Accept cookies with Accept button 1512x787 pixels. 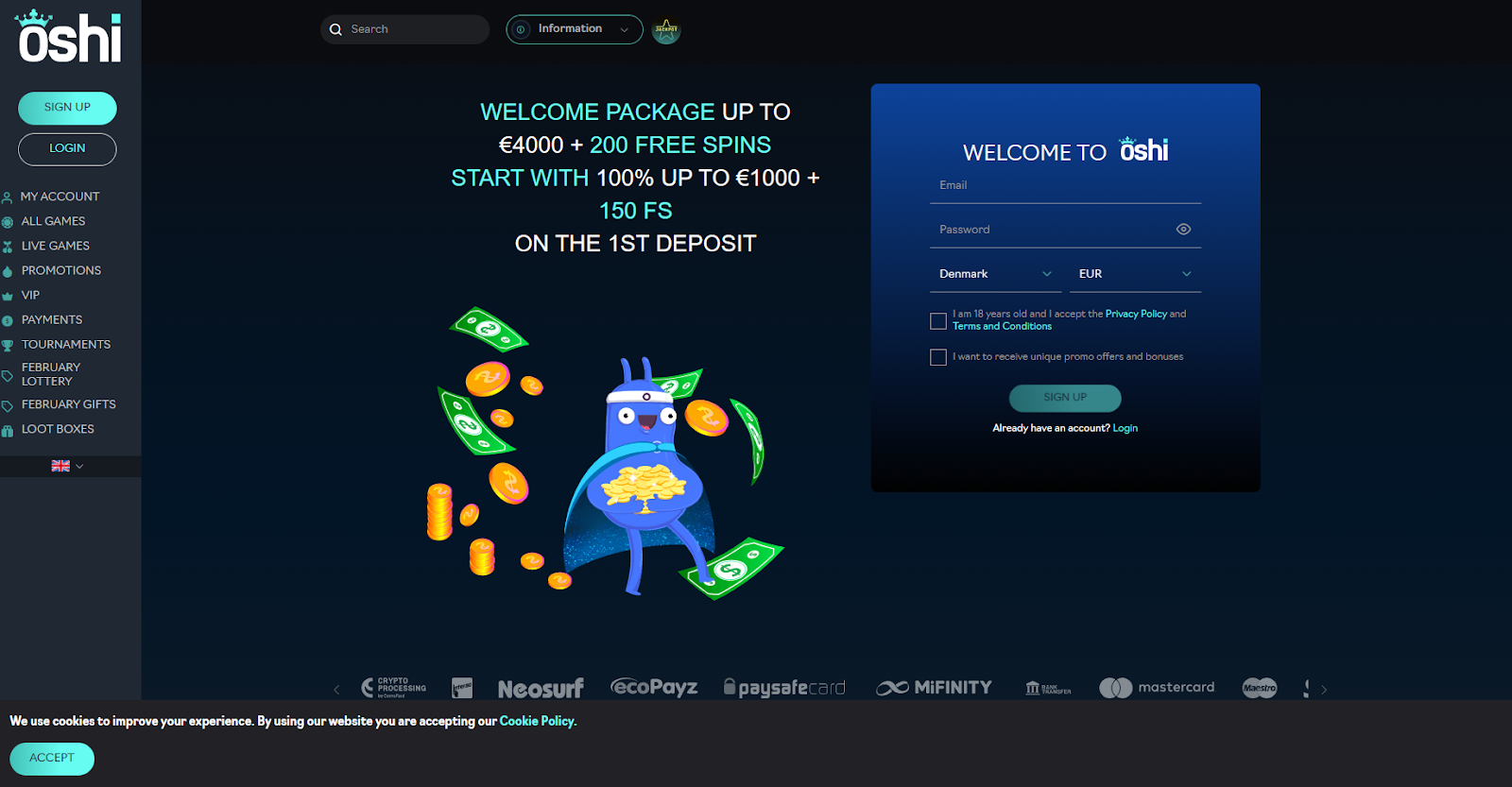pos(52,759)
